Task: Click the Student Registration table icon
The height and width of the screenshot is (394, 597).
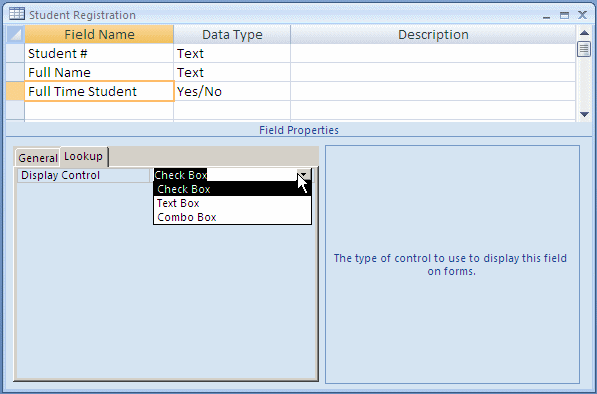Action: tap(17, 14)
